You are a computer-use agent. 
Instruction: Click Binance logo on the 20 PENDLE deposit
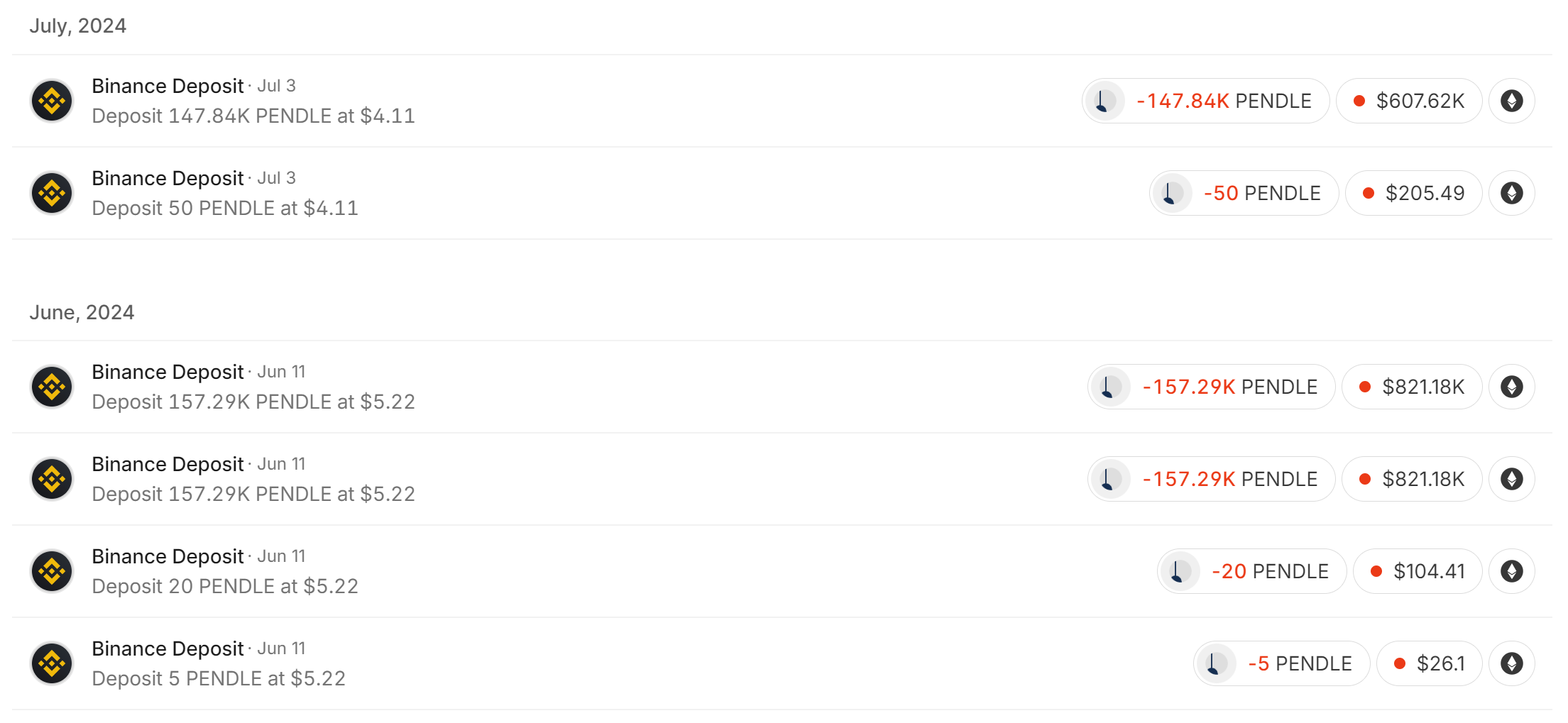click(x=52, y=571)
